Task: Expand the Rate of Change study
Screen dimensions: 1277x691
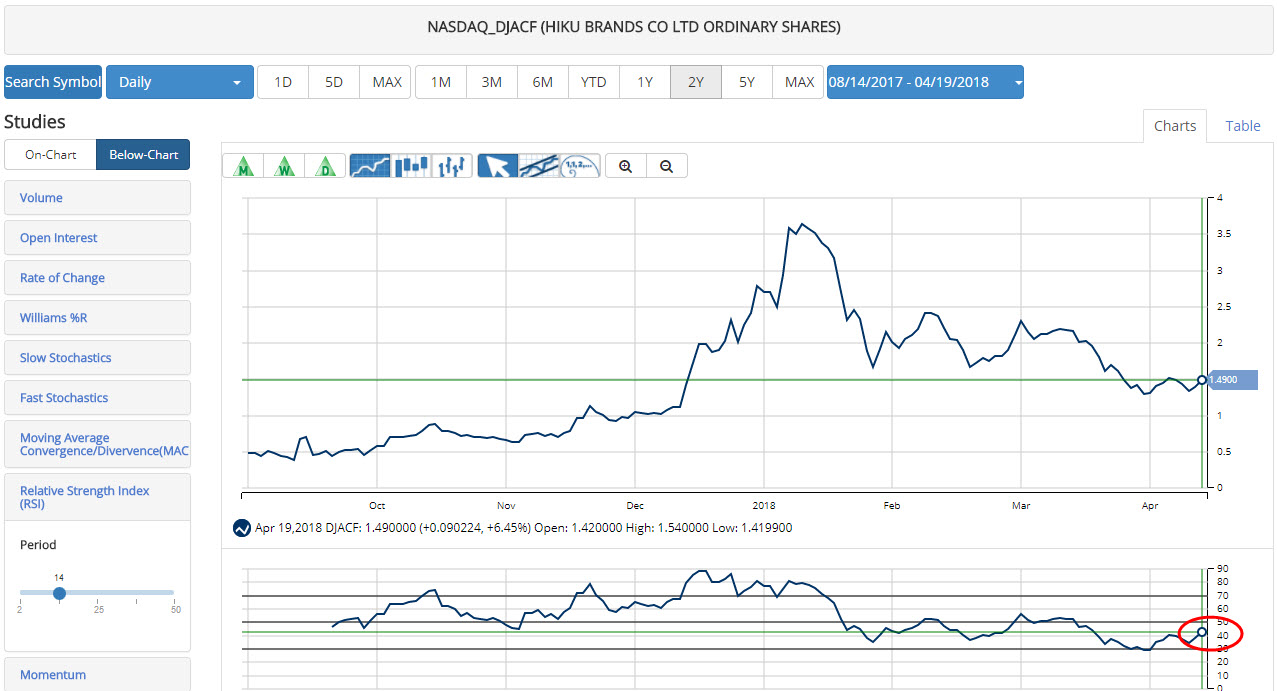Action: (97, 278)
